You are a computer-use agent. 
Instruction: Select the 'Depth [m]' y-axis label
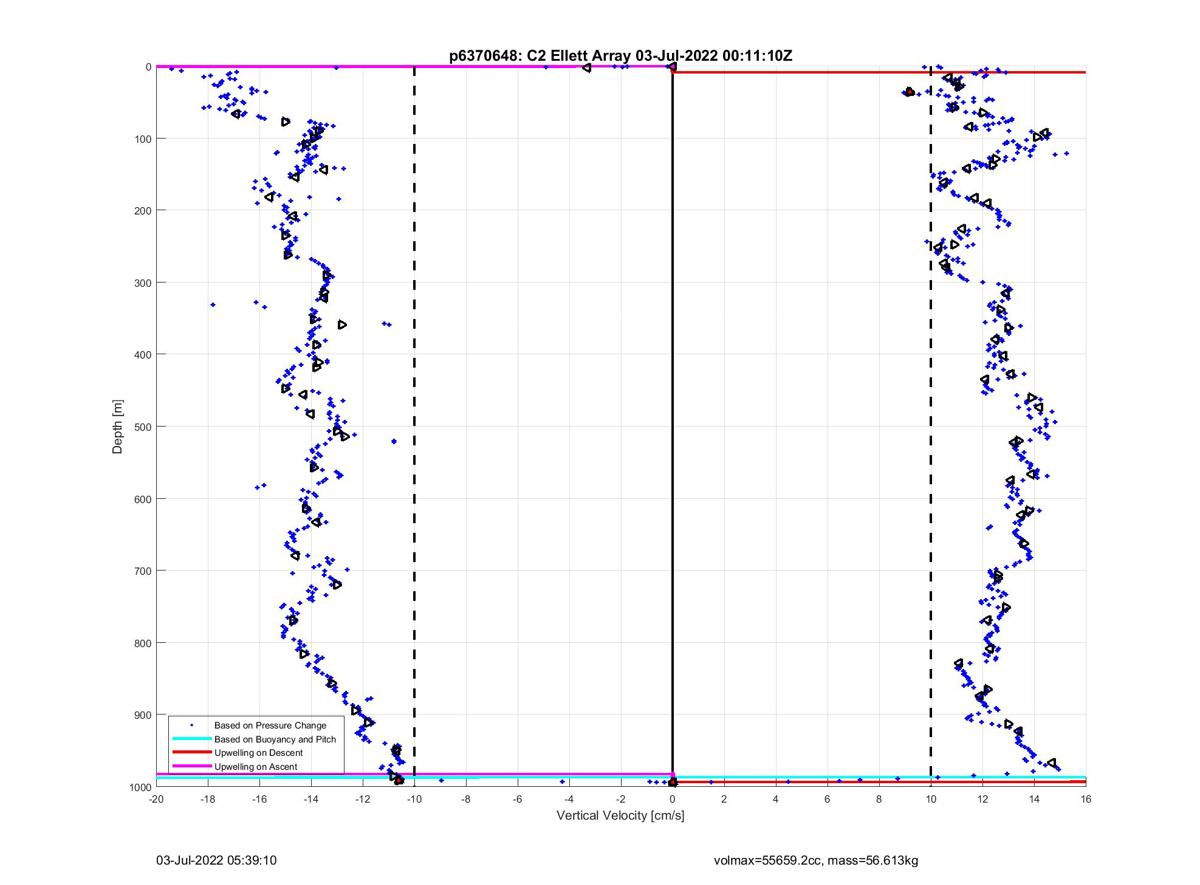coord(118,427)
